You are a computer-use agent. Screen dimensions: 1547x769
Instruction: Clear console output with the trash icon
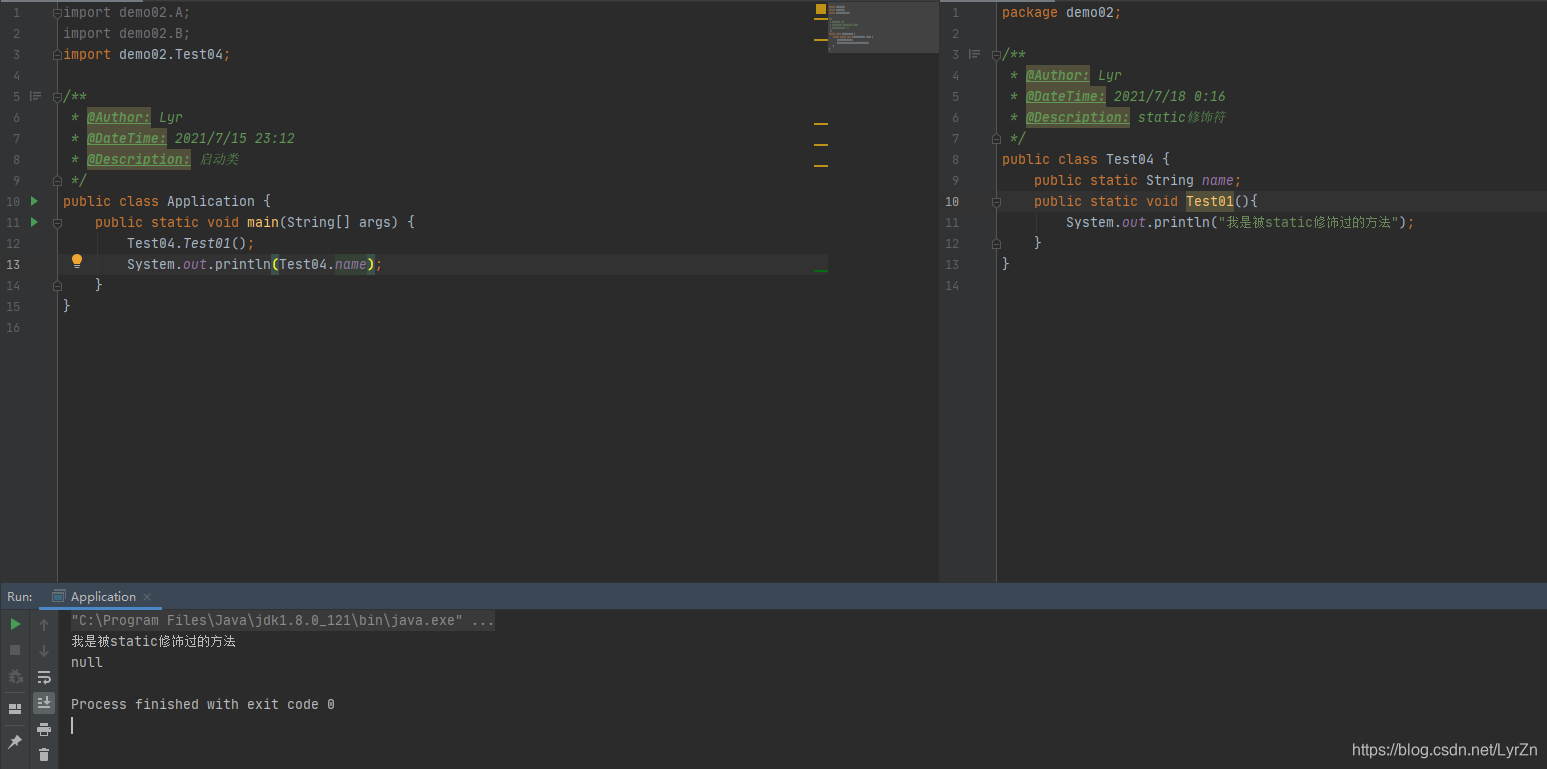[44, 755]
